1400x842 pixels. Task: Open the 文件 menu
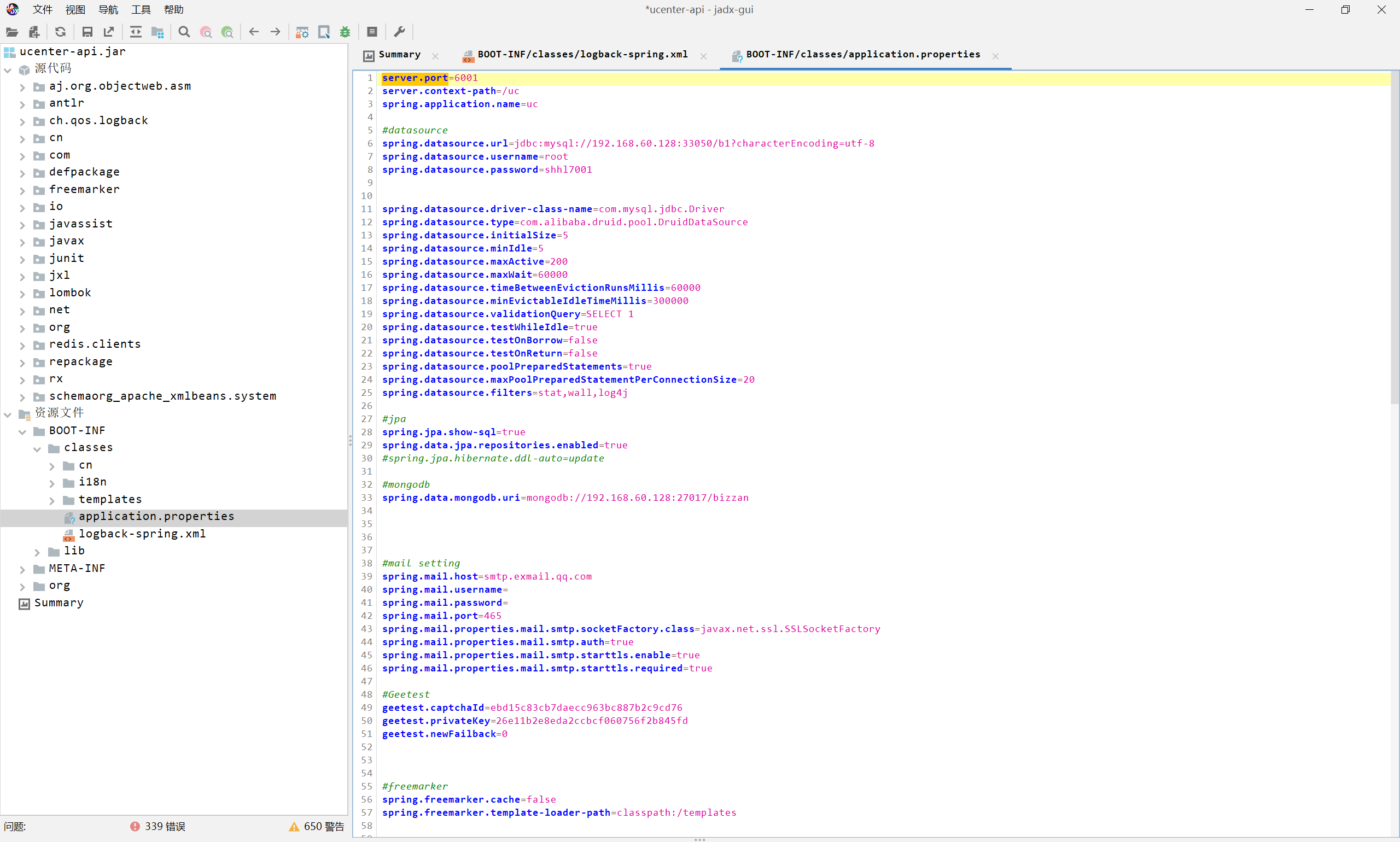point(43,10)
